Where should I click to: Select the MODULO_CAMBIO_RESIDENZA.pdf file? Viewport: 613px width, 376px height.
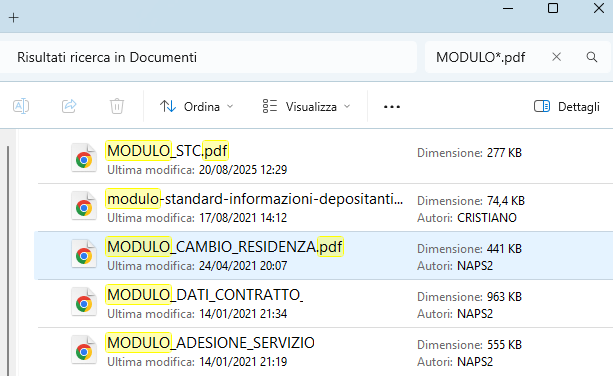(324, 256)
